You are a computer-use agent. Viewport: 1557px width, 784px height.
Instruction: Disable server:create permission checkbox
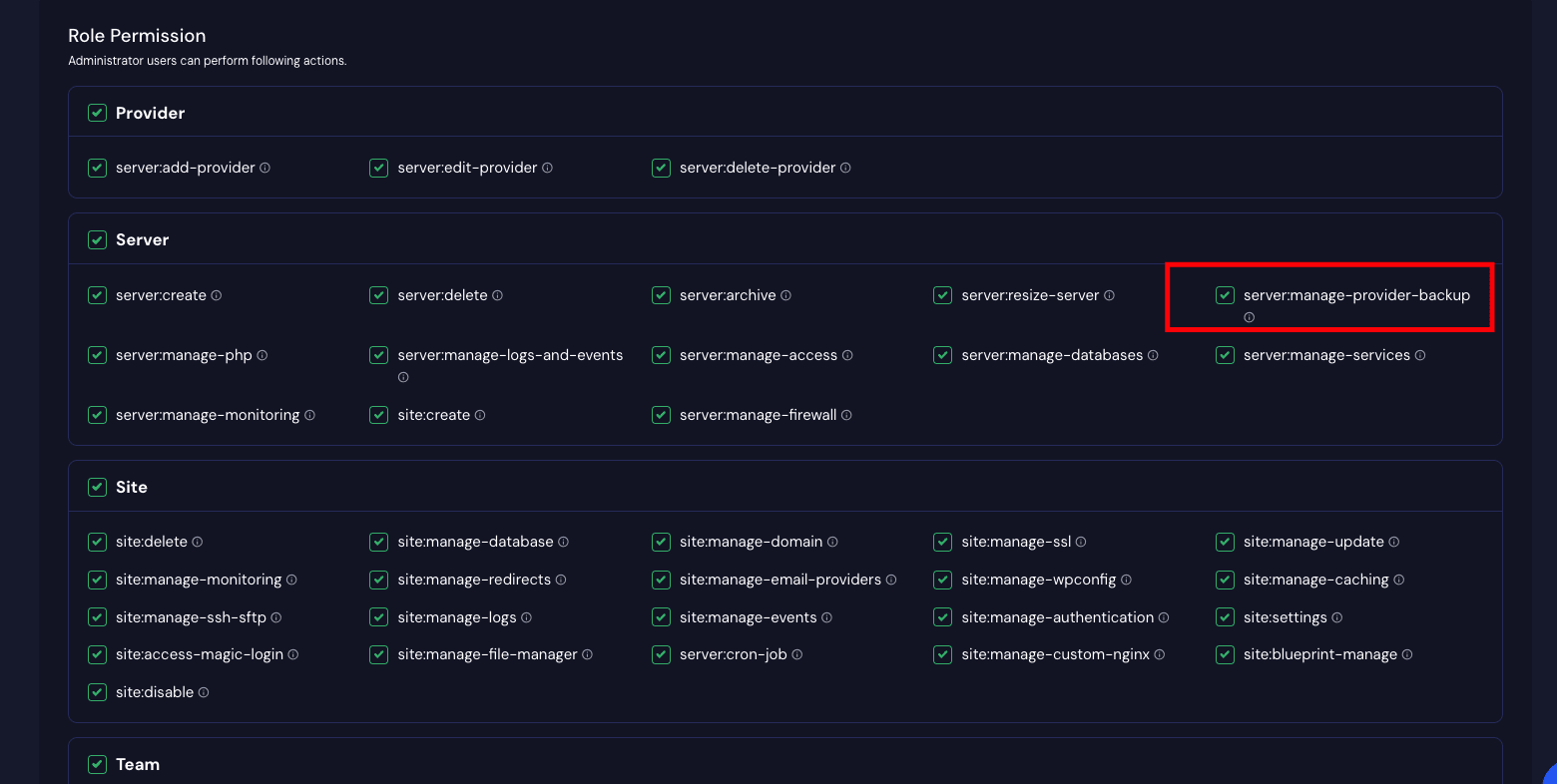97,295
